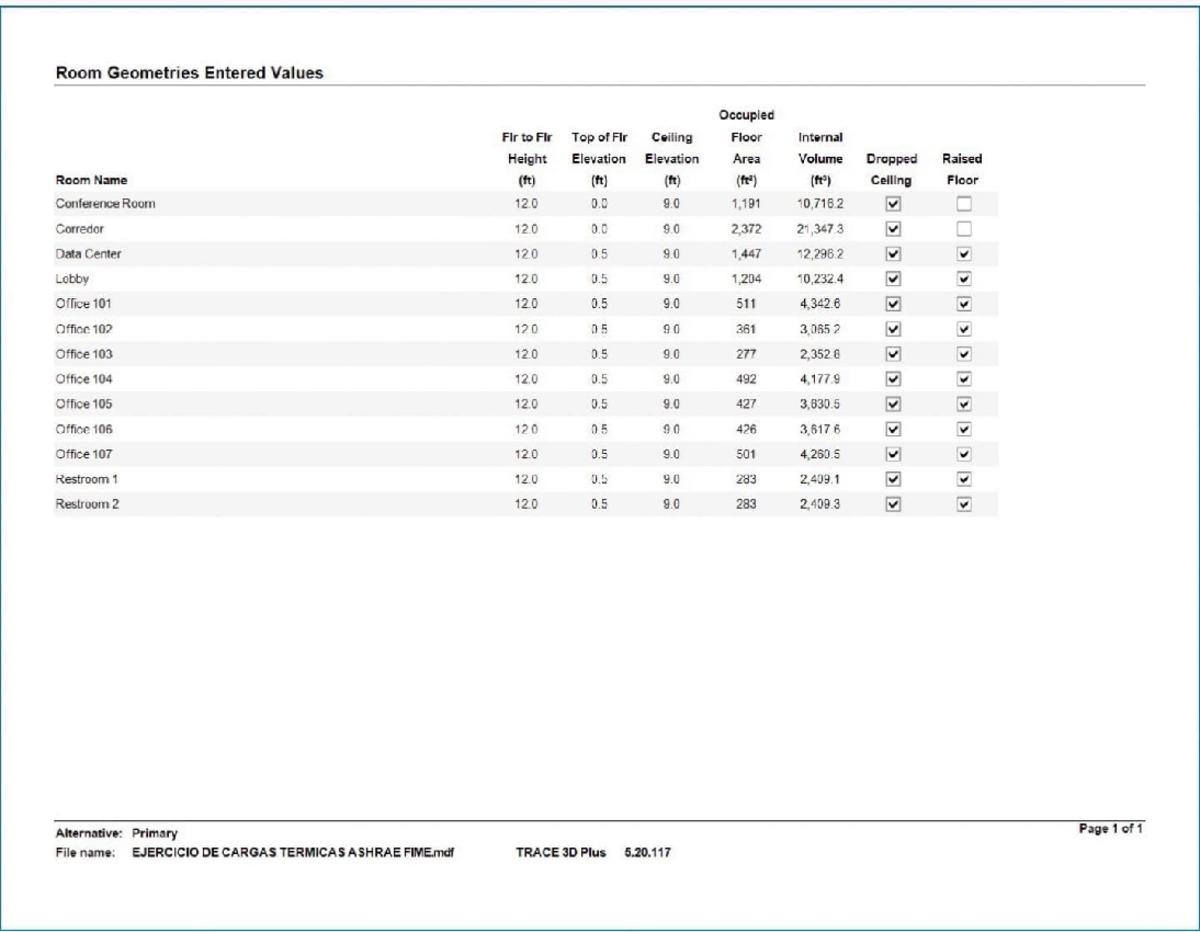Image resolution: width=1200 pixels, height=932 pixels.
Task: Check the Raised Floor box for Corredor
Action: [964, 229]
